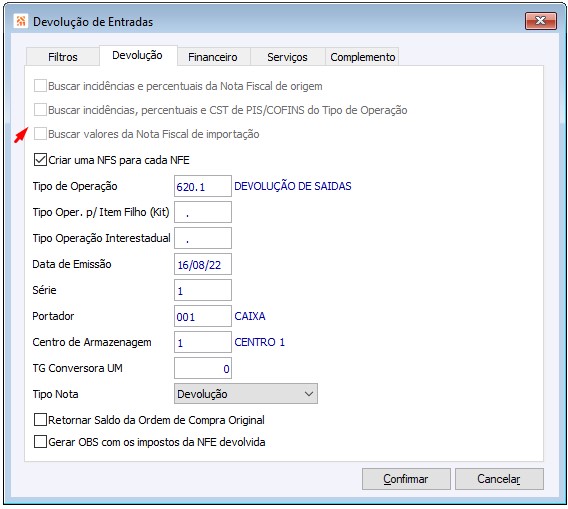This screenshot has height=509, width=568.
Task: Click the Tipo de Operação field showing 620.1
Action: [x=203, y=186]
